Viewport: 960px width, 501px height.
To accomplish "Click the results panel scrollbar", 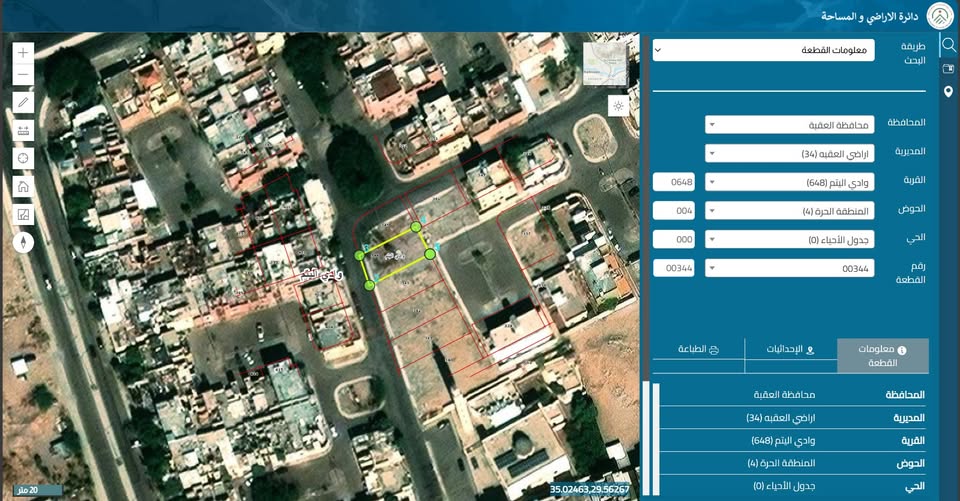I will click(656, 439).
